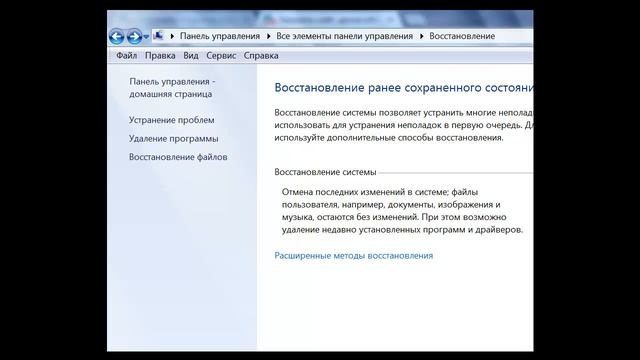Open Восстановление файлов sidebar link
The height and width of the screenshot is (360, 640).
click(178, 157)
